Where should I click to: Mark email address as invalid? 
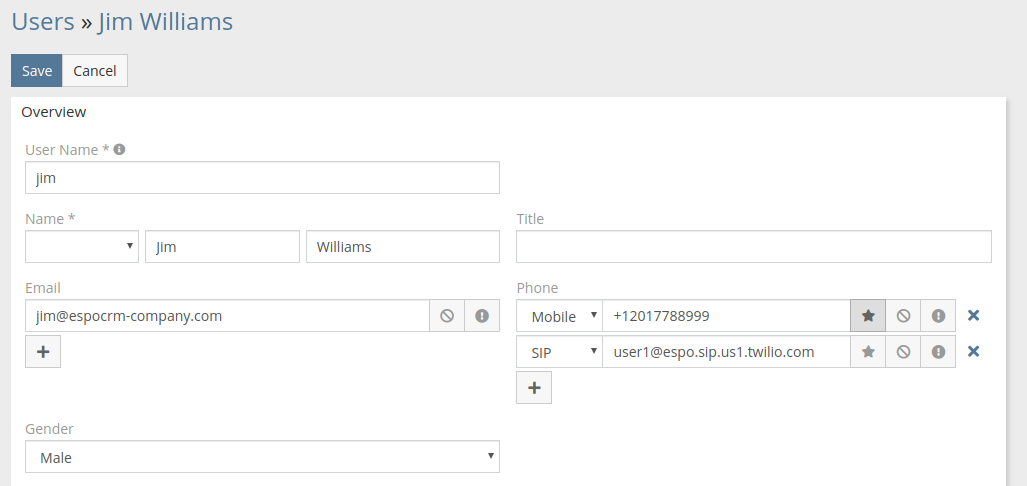pos(482,316)
